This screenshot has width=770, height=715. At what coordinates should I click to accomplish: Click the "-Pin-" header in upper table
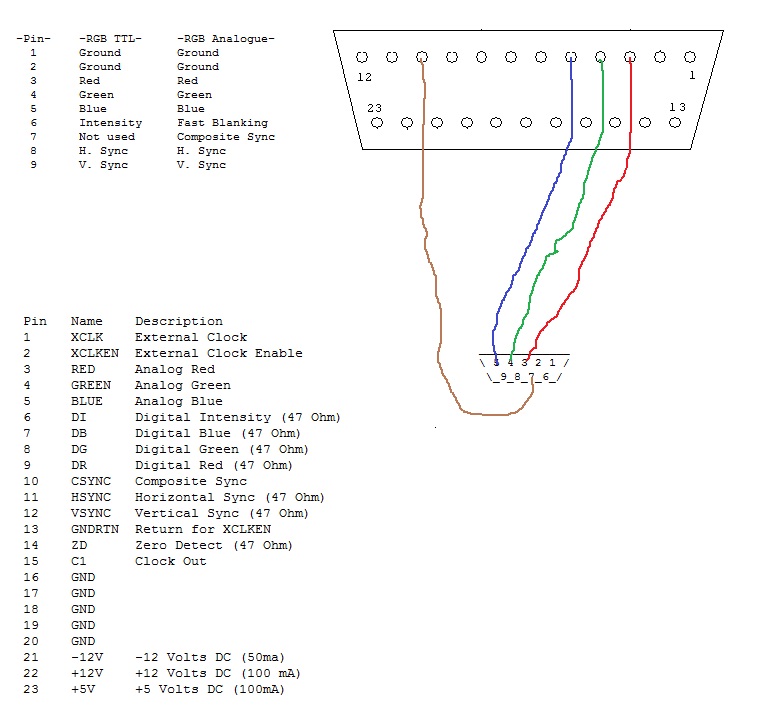(x=33, y=39)
